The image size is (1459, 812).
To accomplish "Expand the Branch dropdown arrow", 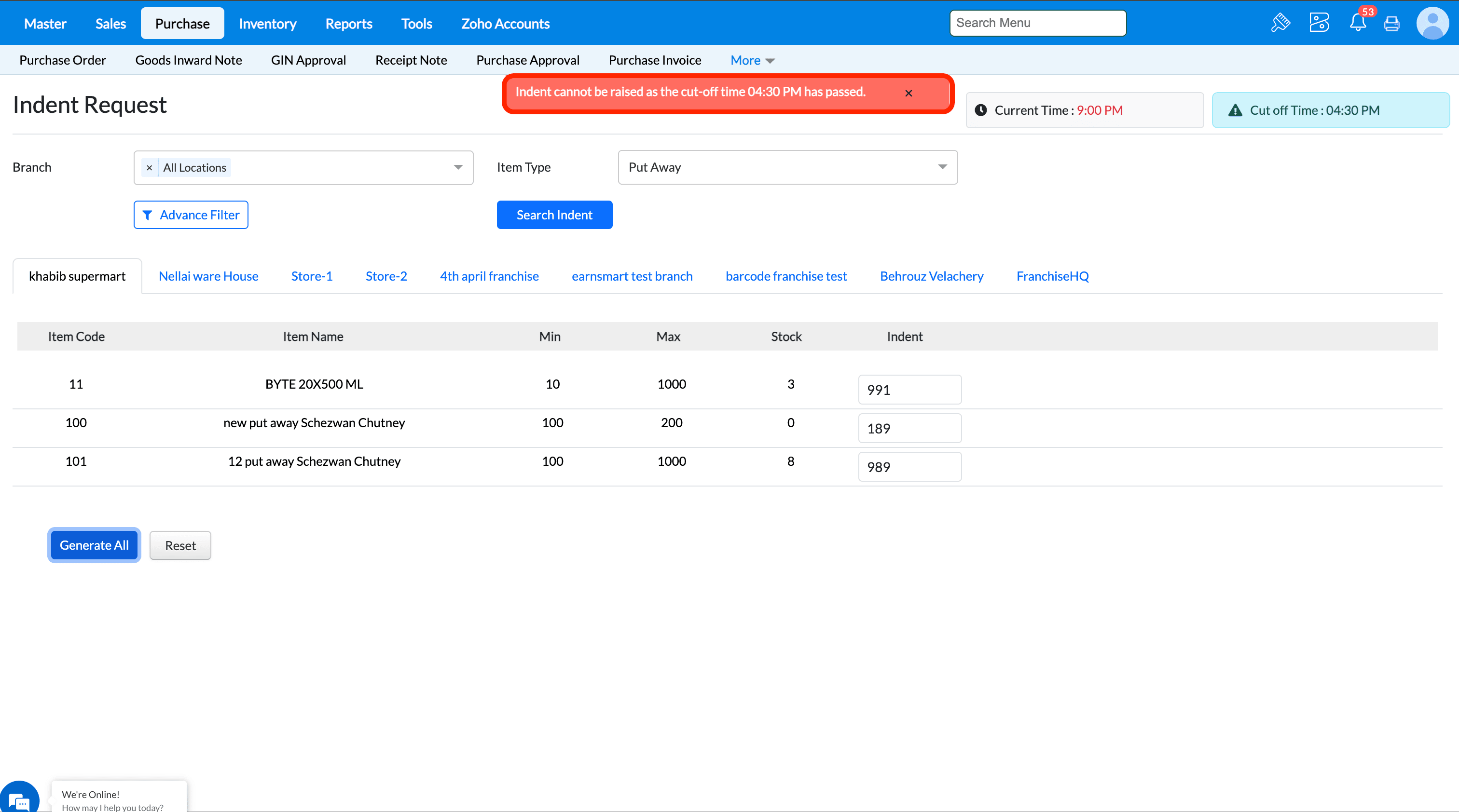I will click(x=458, y=167).
